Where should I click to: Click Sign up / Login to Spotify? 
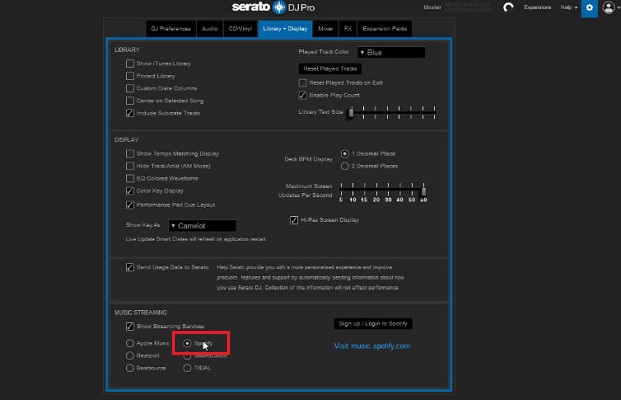click(x=373, y=324)
